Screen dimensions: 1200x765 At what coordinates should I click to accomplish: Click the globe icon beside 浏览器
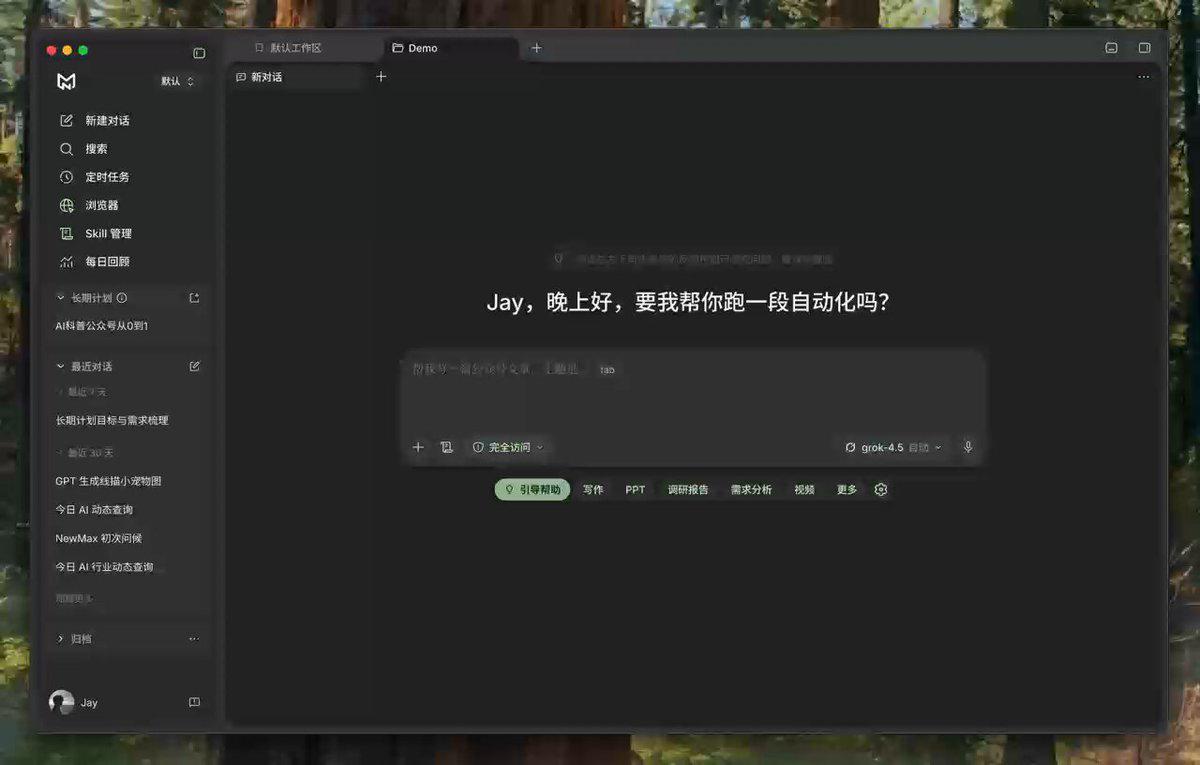coord(67,205)
